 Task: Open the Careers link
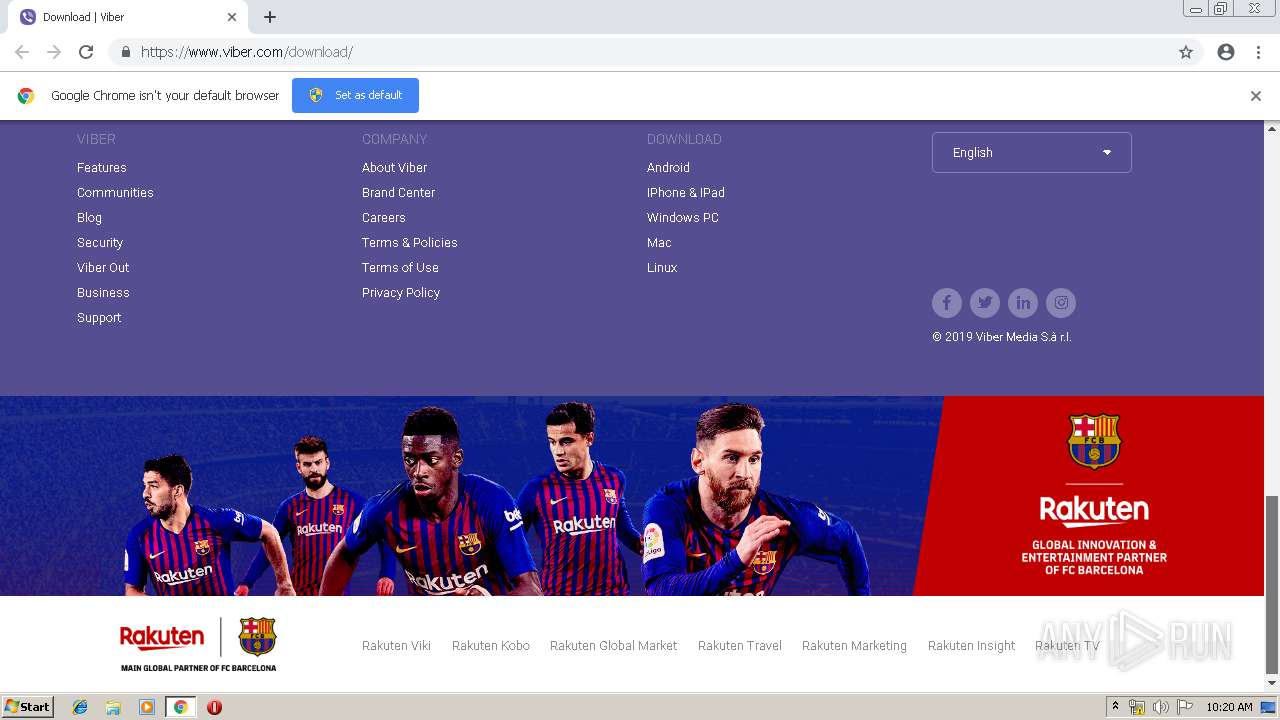[x=383, y=218]
